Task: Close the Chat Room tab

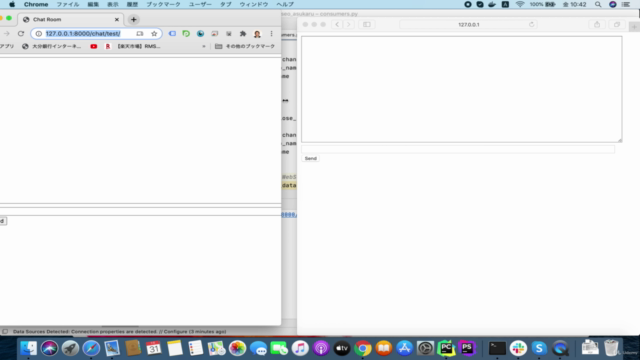Action: click(117, 19)
